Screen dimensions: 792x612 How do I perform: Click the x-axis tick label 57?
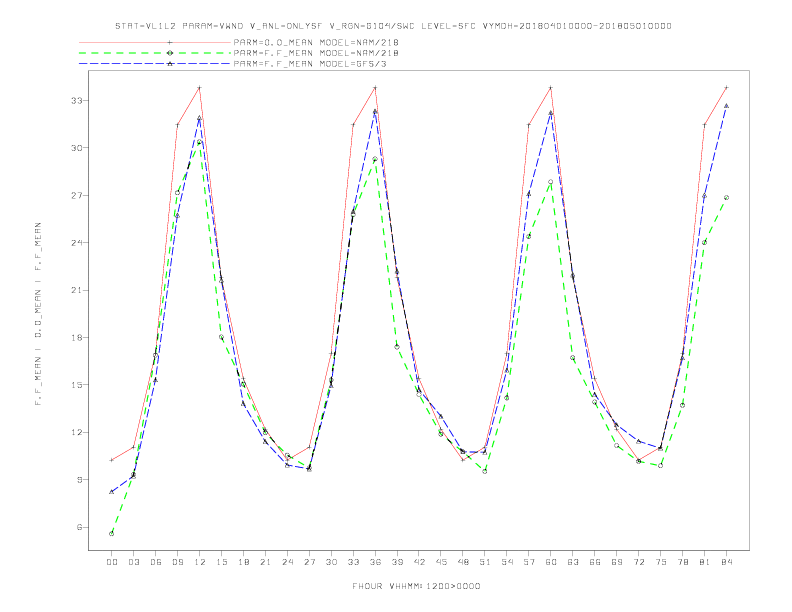click(529, 562)
